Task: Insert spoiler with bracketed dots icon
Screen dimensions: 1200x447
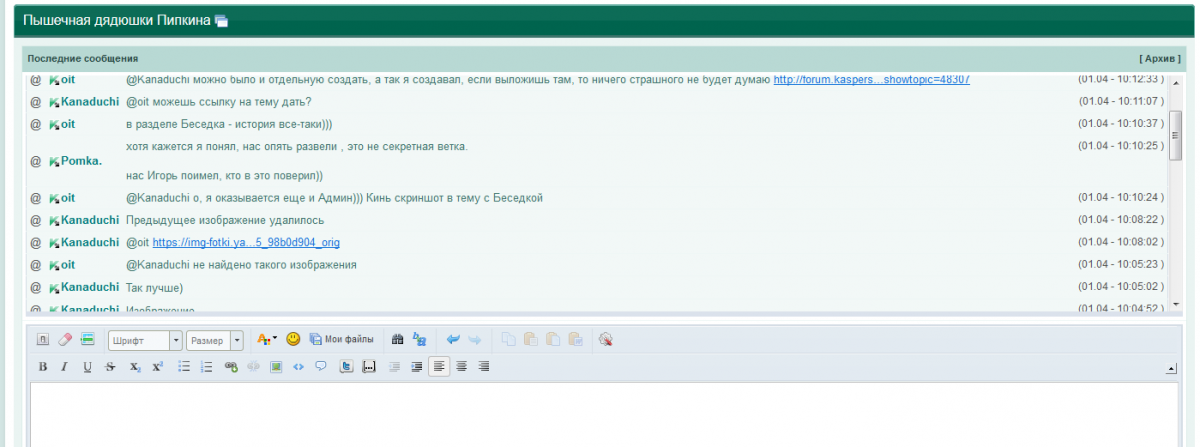Action: [x=369, y=367]
